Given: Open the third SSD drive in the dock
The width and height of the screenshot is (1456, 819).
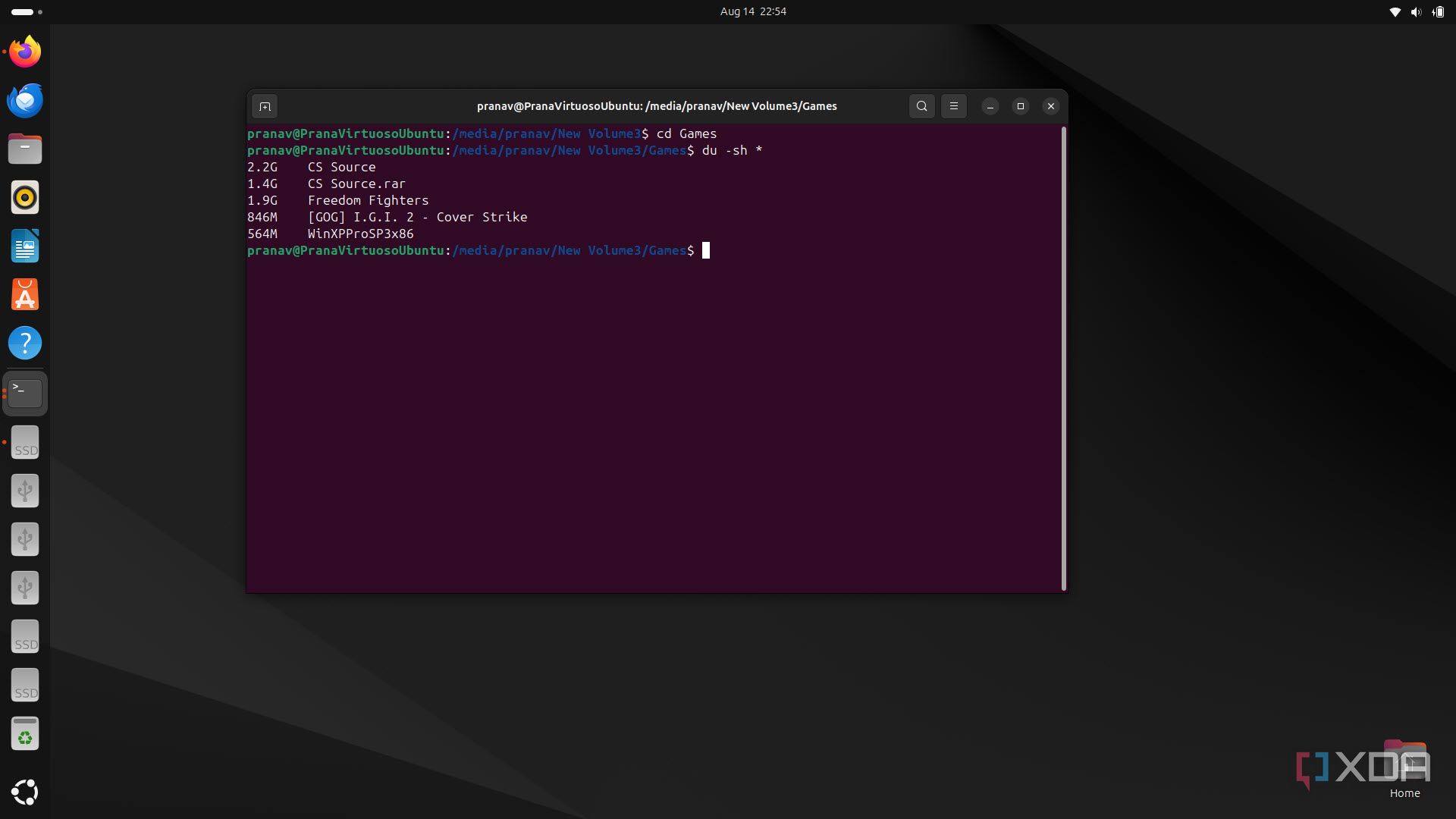Looking at the screenshot, I should (25, 685).
